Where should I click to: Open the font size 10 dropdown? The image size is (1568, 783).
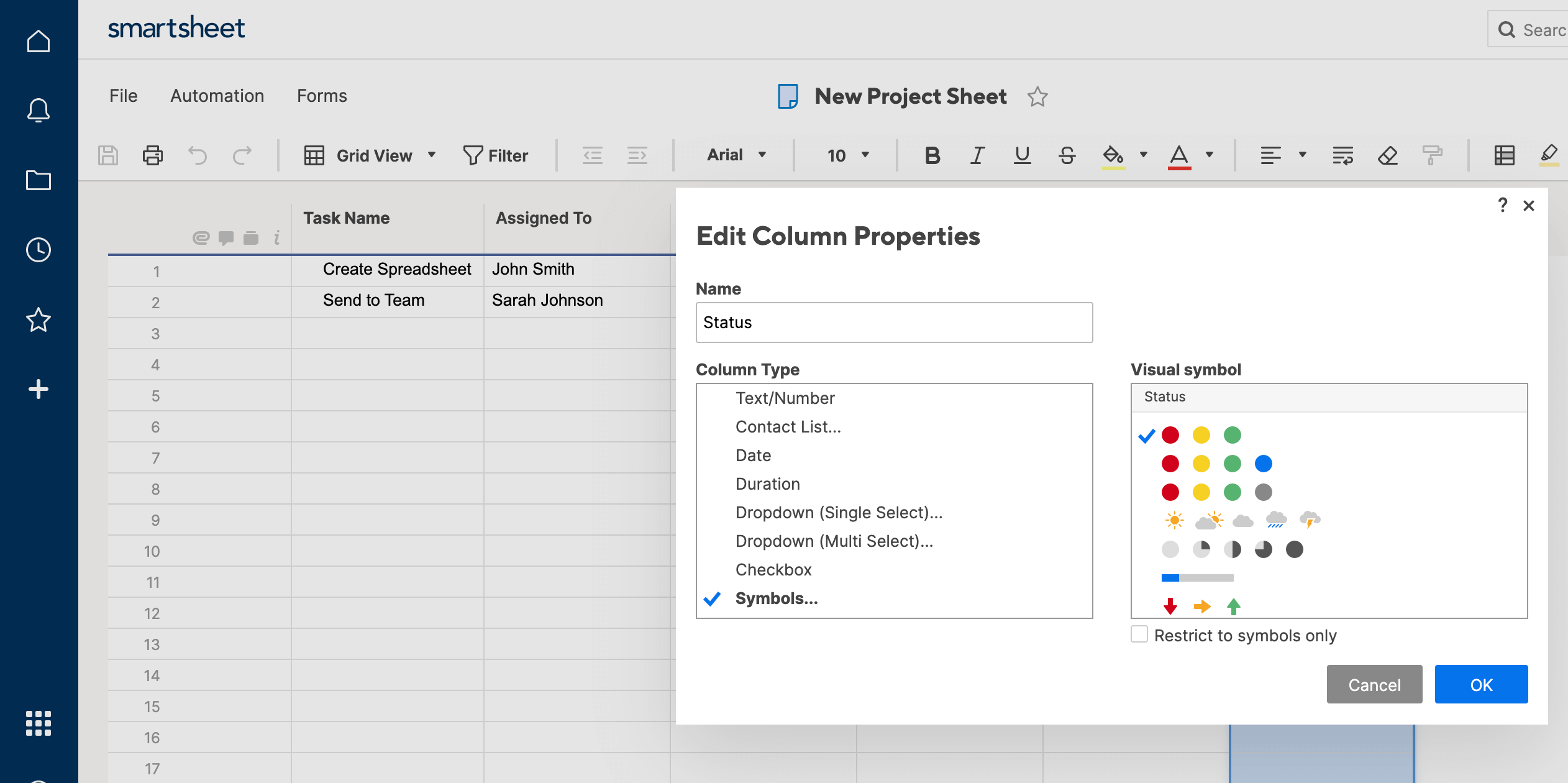pyautogui.click(x=847, y=155)
